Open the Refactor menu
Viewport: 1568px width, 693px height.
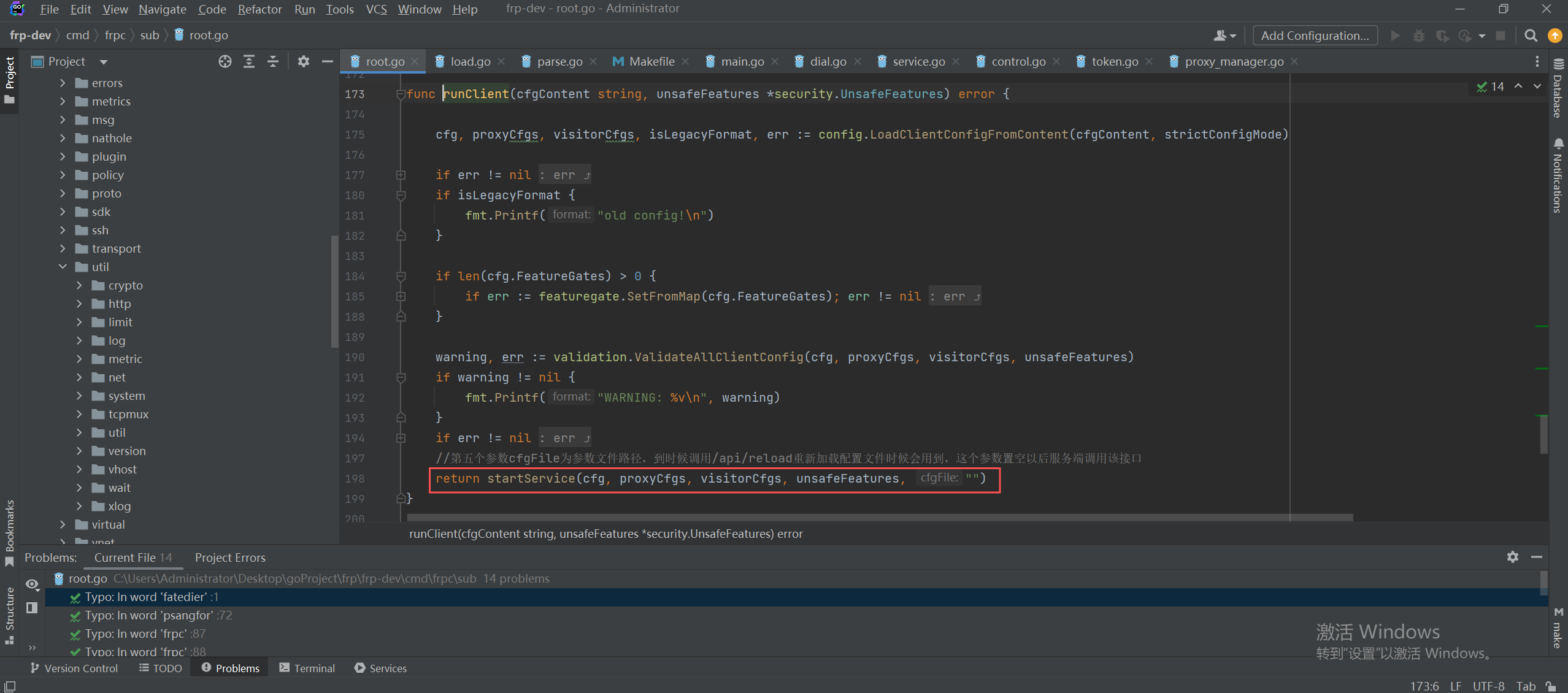click(259, 9)
